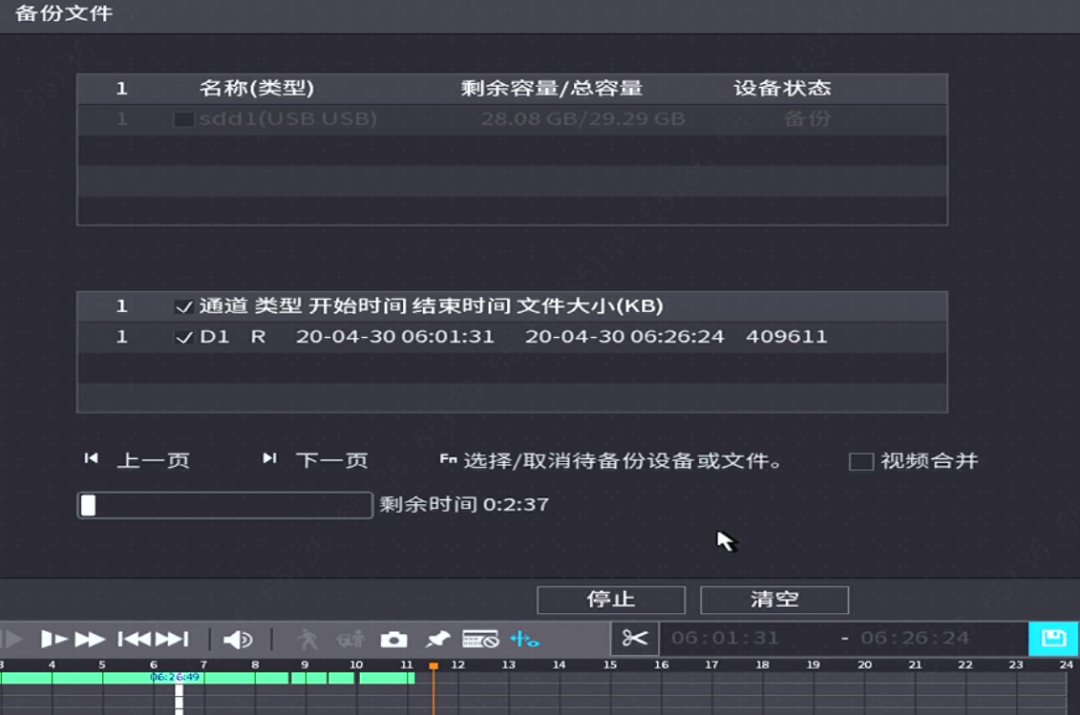Click the 备份文件 window title
This screenshot has width=1080, height=715.
coord(64,13)
